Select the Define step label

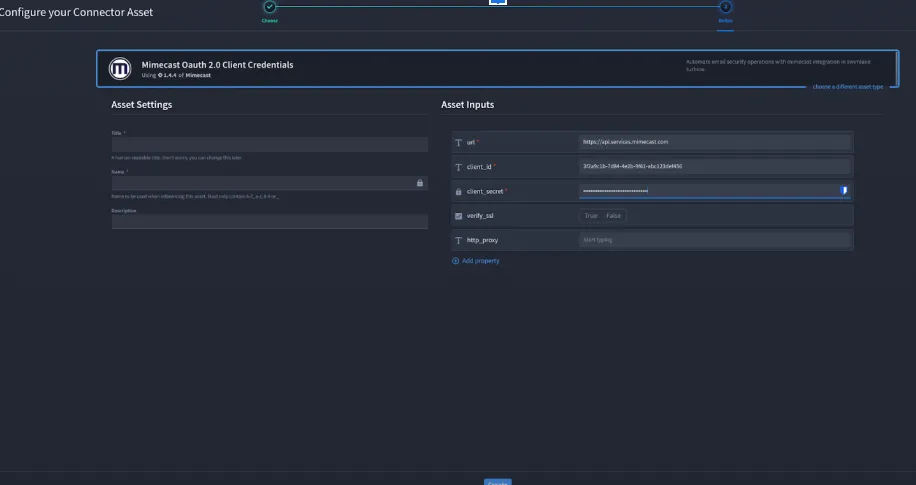(725, 20)
